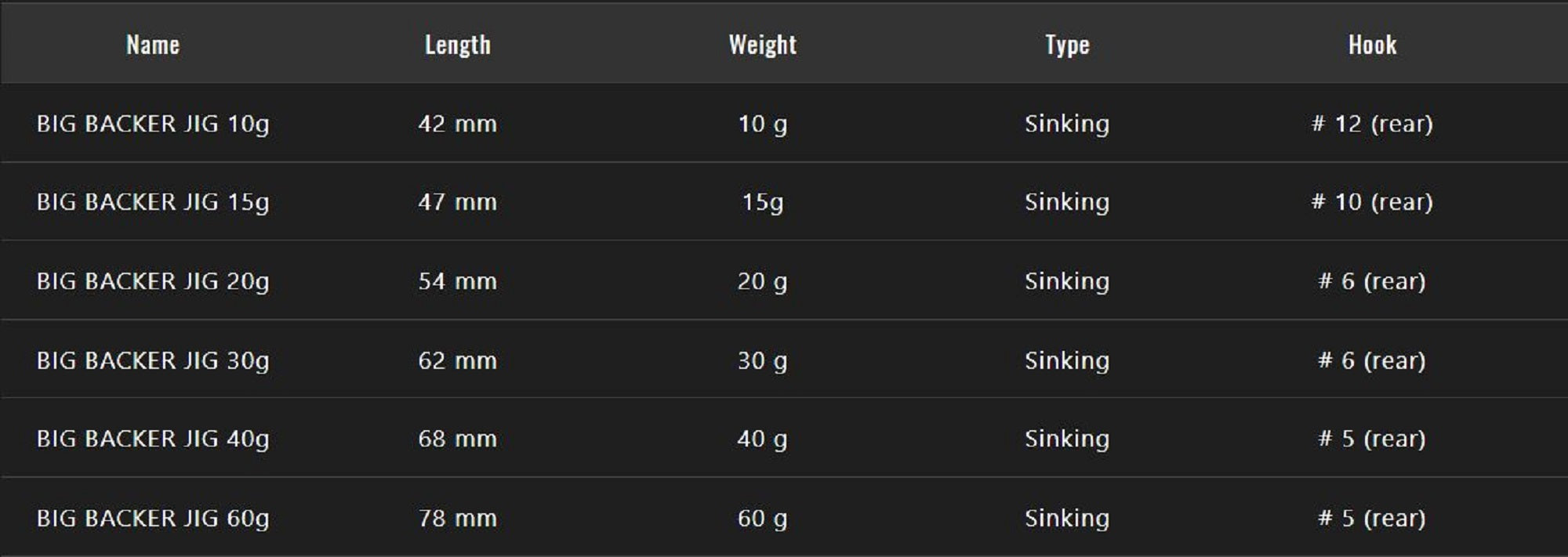Click the 62 mm length value
The width and height of the screenshot is (1568, 557).
(x=458, y=360)
